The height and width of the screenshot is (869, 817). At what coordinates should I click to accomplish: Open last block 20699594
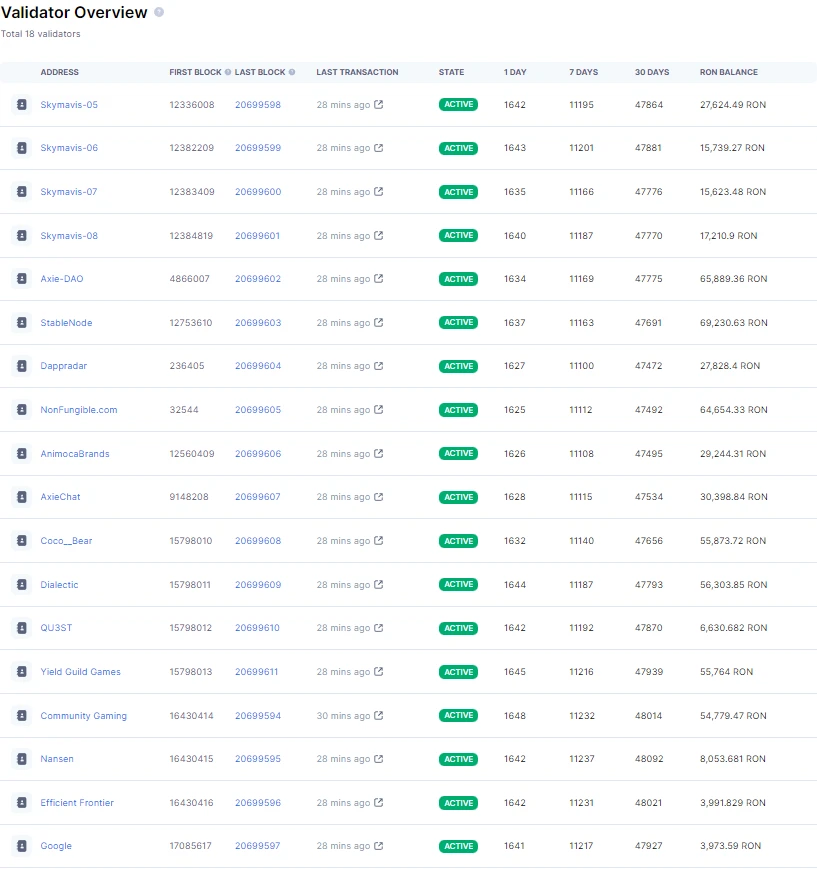(x=258, y=715)
